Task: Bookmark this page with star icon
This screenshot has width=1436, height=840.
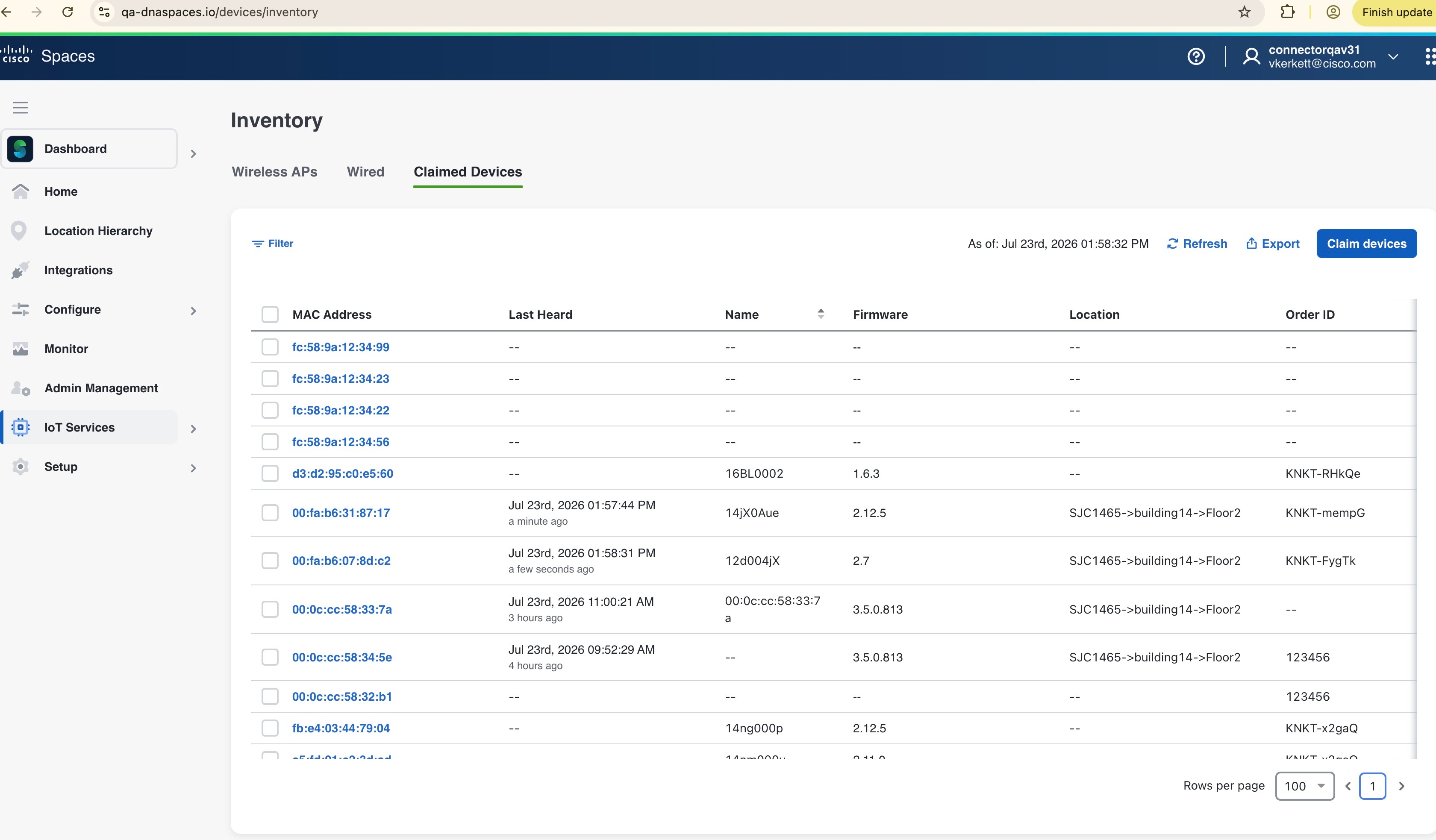Action: tap(1245, 12)
